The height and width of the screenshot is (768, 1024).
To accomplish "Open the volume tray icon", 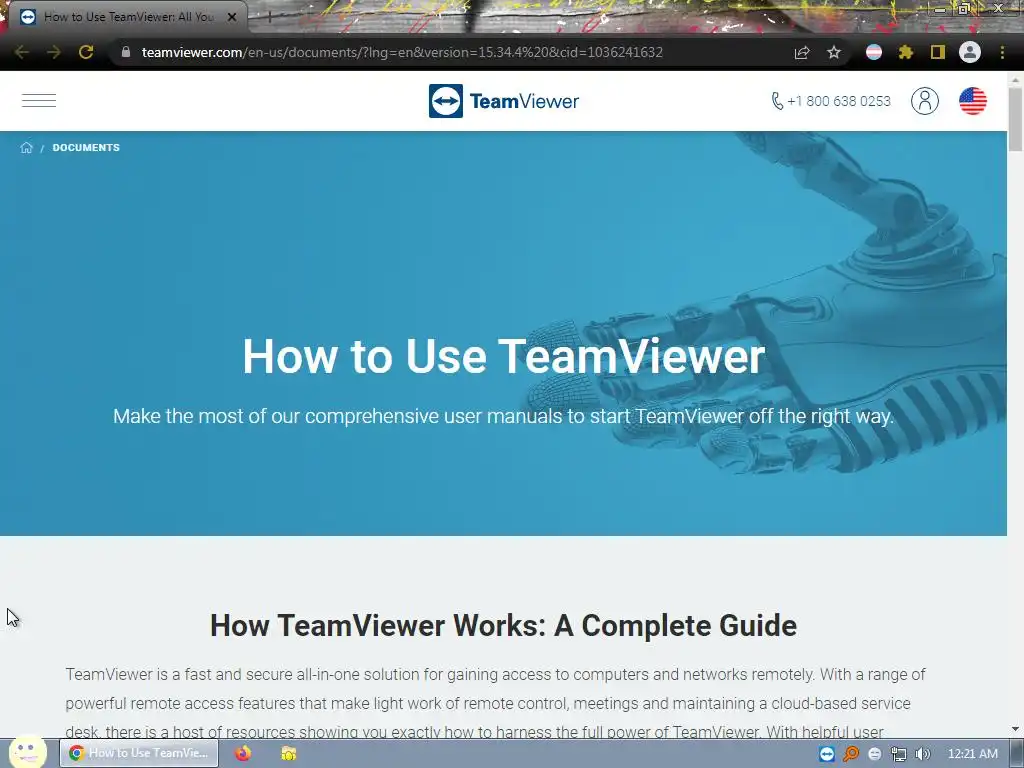I will coord(922,754).
